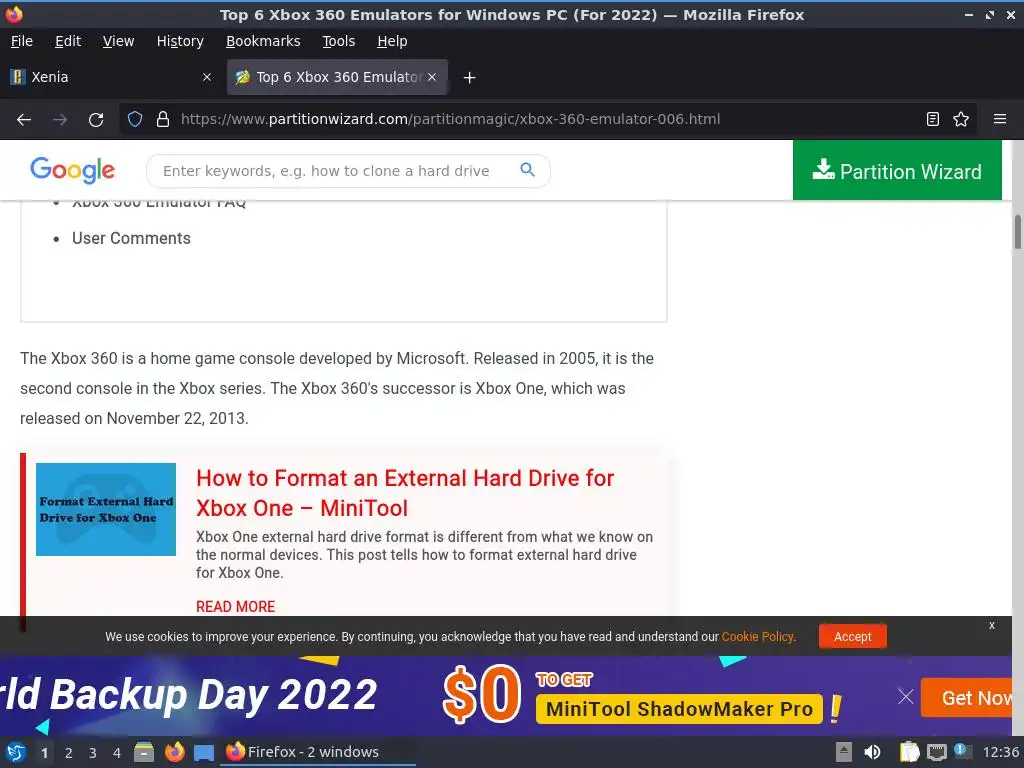This screenshot has width=1024, height=768.
Task: Click the search magnifier icon in site search
Action: click(x=527, y=170)
